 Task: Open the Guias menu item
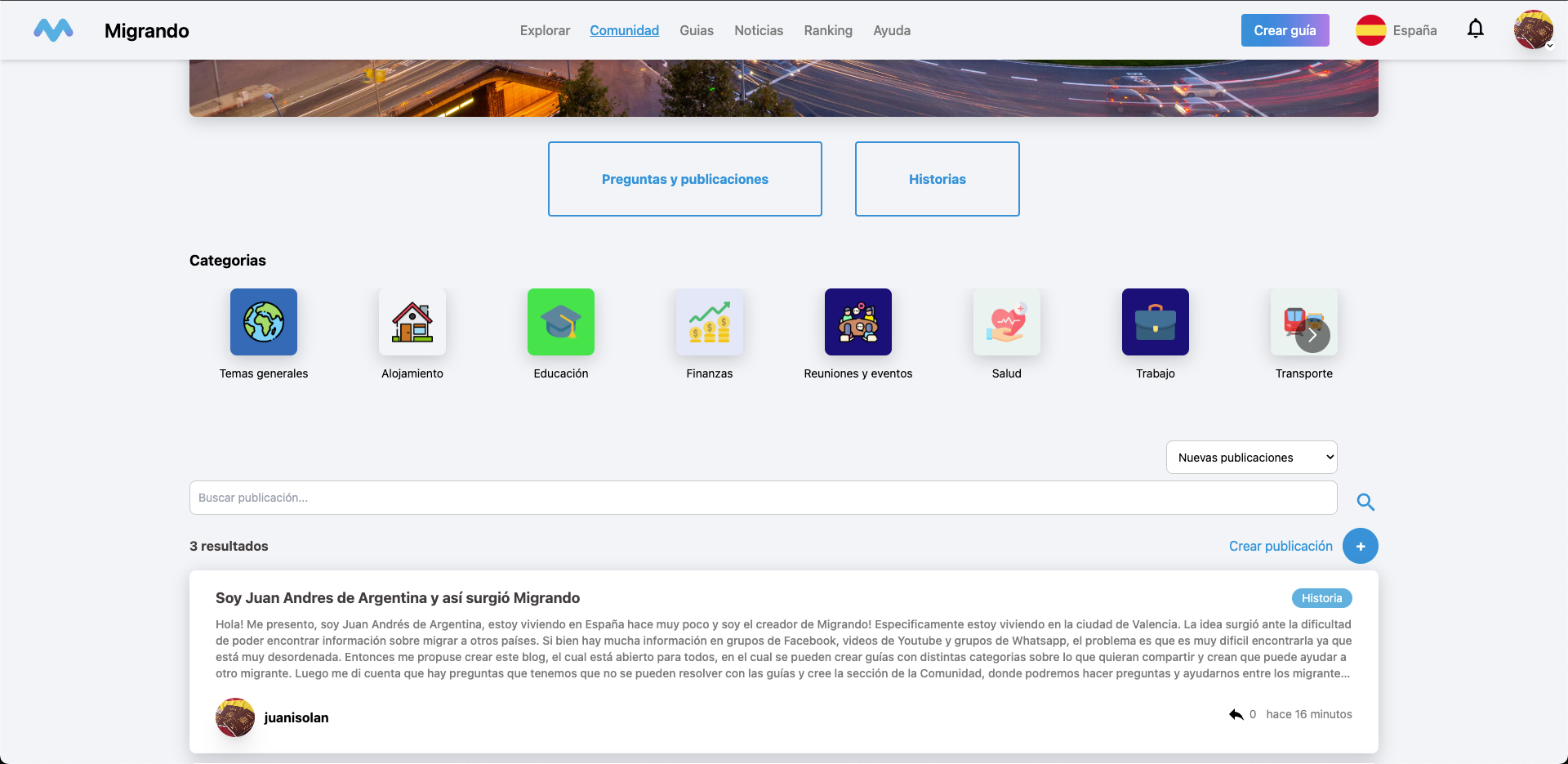pos(697,30)
